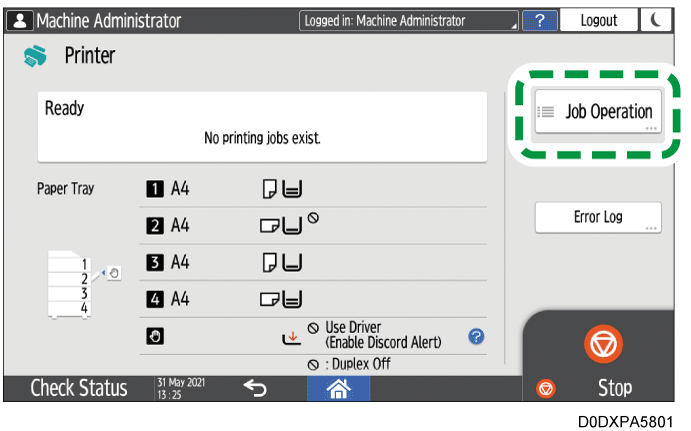Select the bypass tray hand icon
The height and width of the screenshot is (431, 691).
tap(155, 337)
